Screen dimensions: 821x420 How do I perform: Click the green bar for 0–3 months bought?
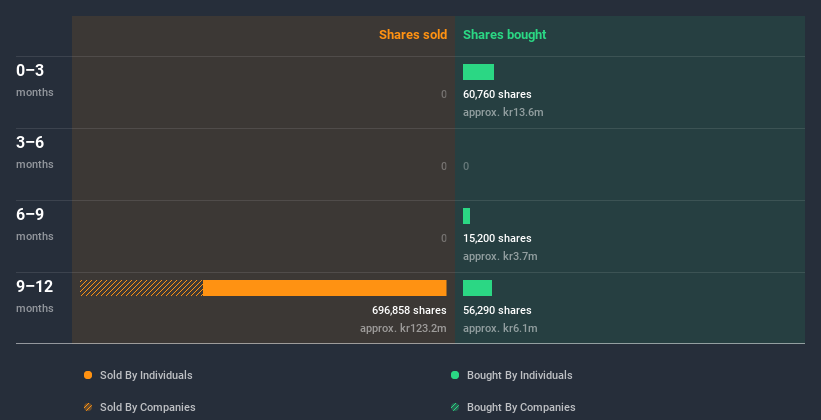coord(479,72)
